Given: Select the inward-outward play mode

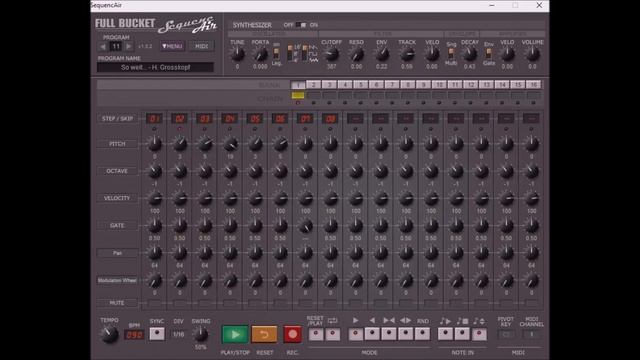Looking at the screenshot, I should 406,334.
